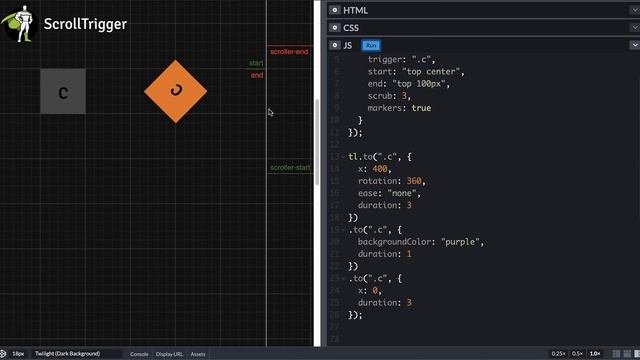
Task: Select the JS editor tab
Action: (x=348, y=45)
